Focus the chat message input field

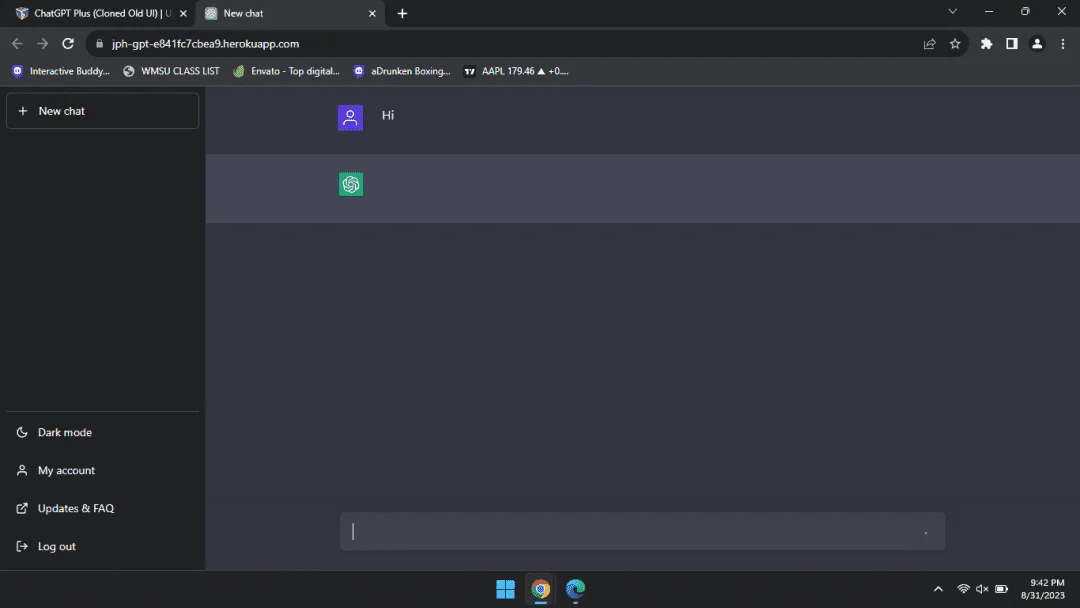(x=642, y=531)
